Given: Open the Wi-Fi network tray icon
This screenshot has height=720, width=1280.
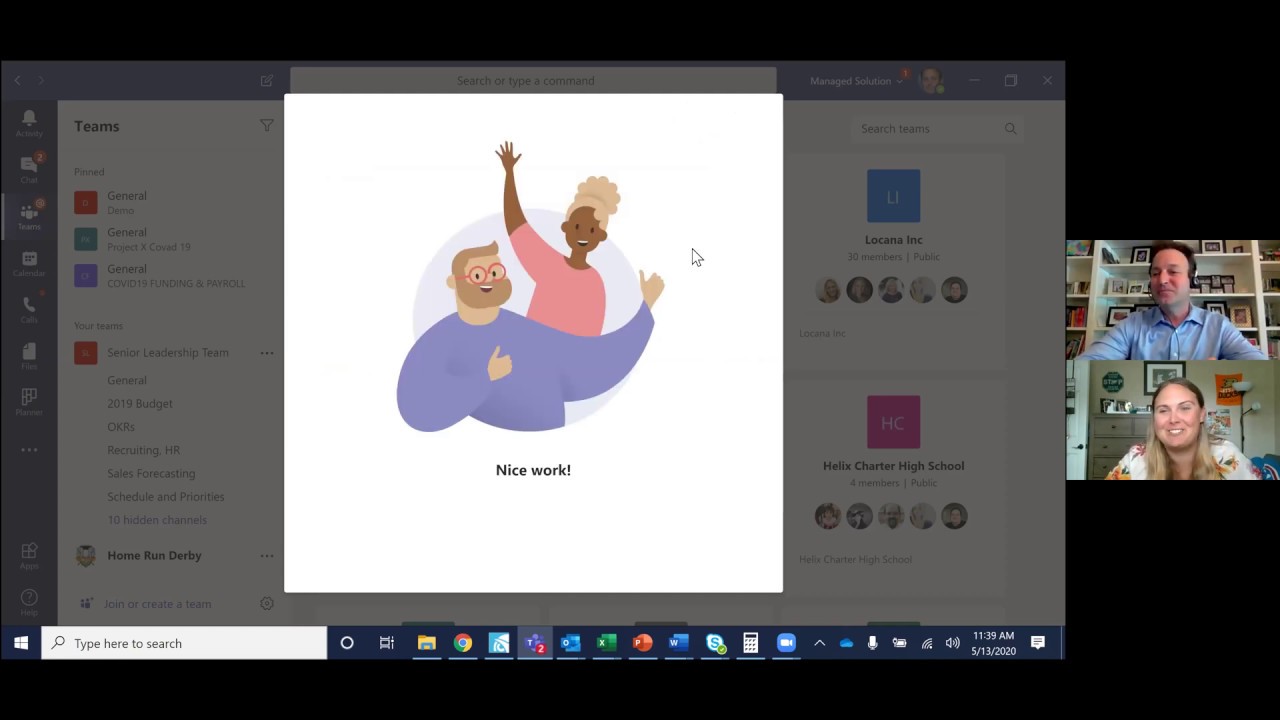Looking at the screenshot, I should tap(927, 643).
